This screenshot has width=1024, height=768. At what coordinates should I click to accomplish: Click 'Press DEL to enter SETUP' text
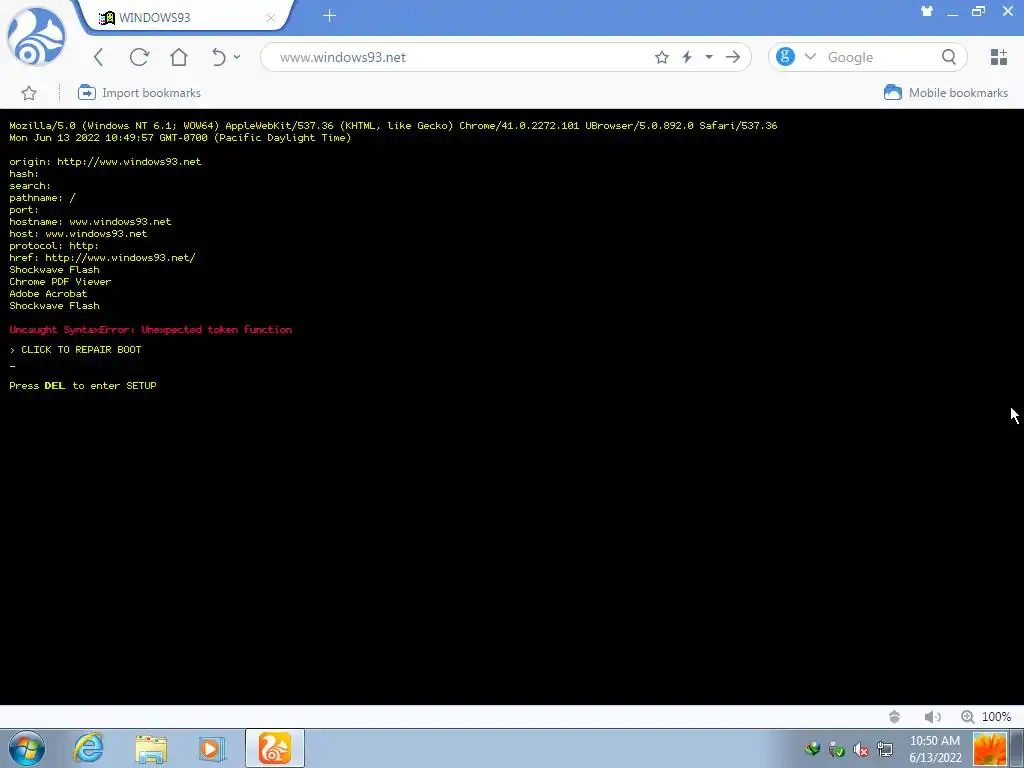click(x=83, y=386)
